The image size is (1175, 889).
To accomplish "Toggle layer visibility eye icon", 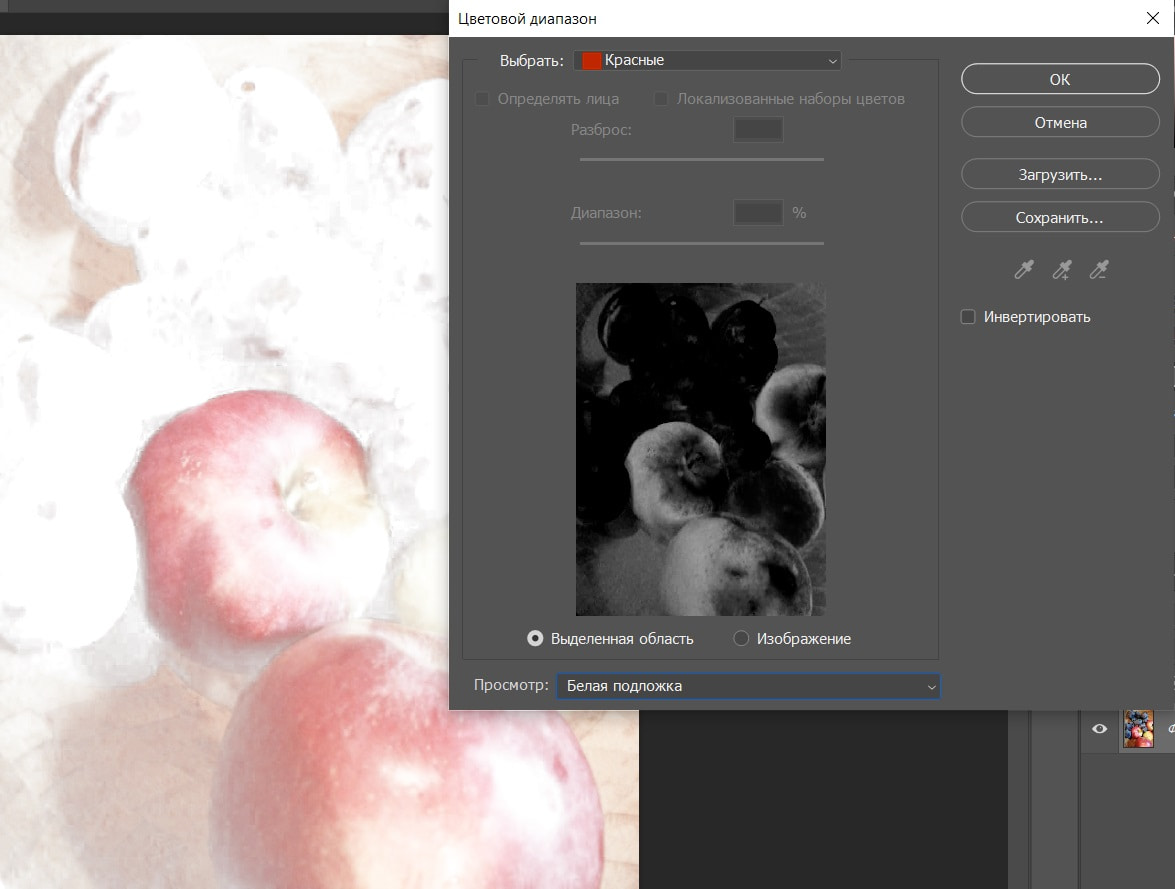I will 1099,729.
